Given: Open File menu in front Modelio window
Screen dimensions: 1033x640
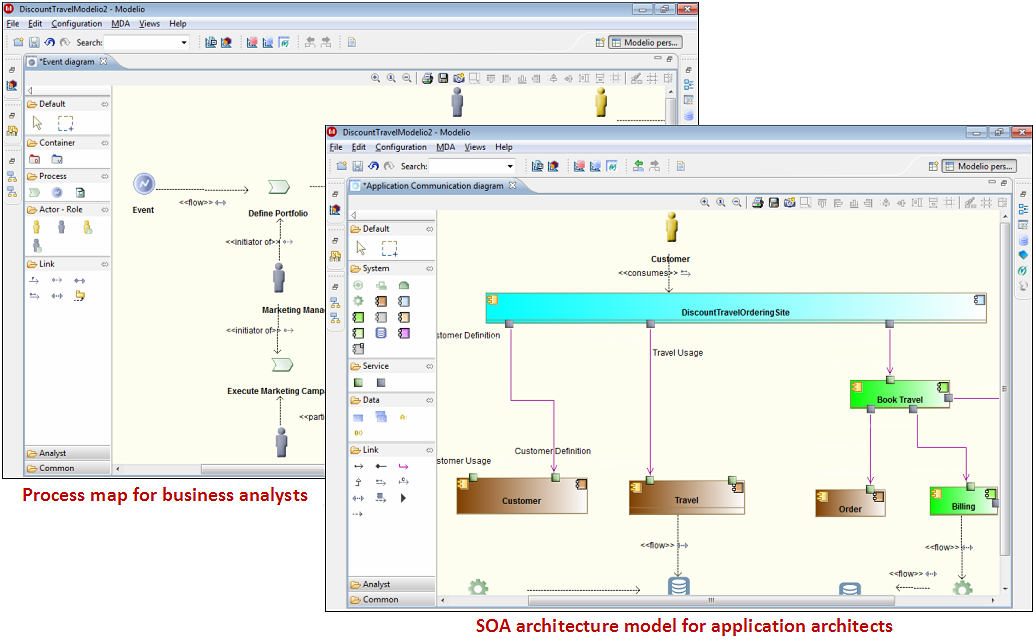Looking at the screenshot, I should click(336, 147).
